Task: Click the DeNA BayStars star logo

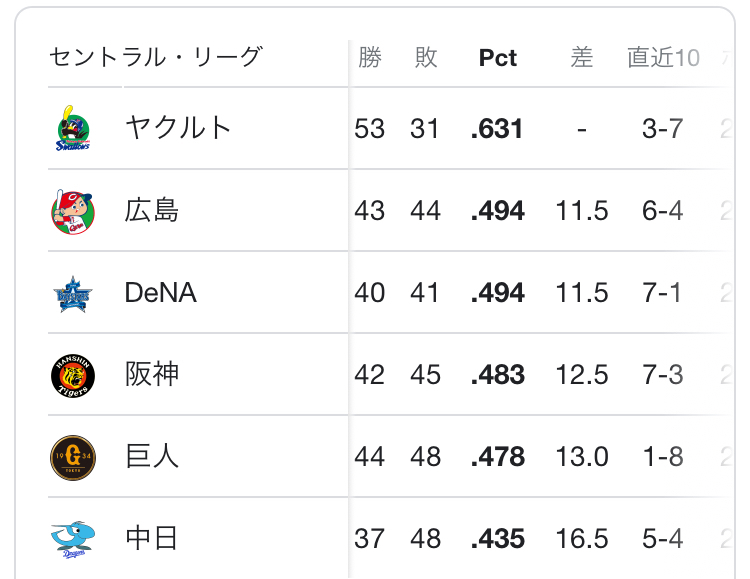Action: [x=73, y=293]
